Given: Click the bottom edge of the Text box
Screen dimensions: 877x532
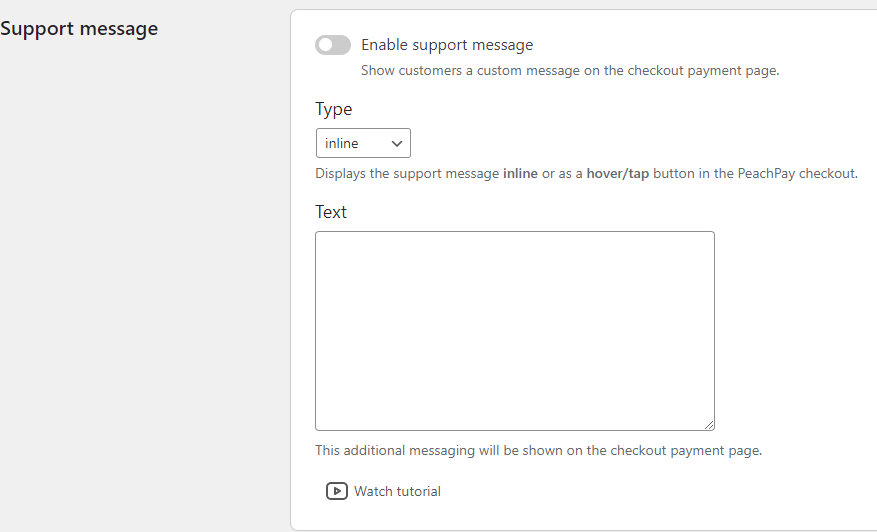Looking at the screenshot, I should (x=515, y=430).
